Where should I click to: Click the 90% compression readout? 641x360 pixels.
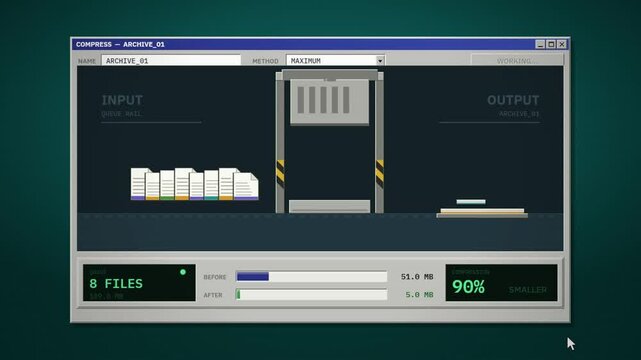tap(468, 287)
